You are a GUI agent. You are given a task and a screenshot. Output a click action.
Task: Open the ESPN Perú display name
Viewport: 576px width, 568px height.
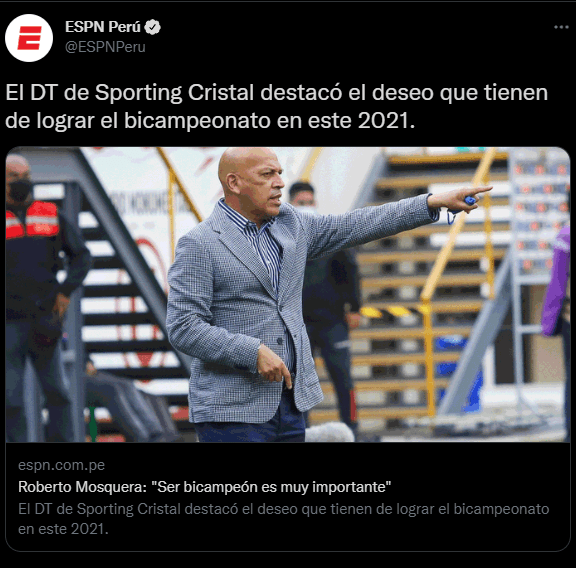(103, 27)
